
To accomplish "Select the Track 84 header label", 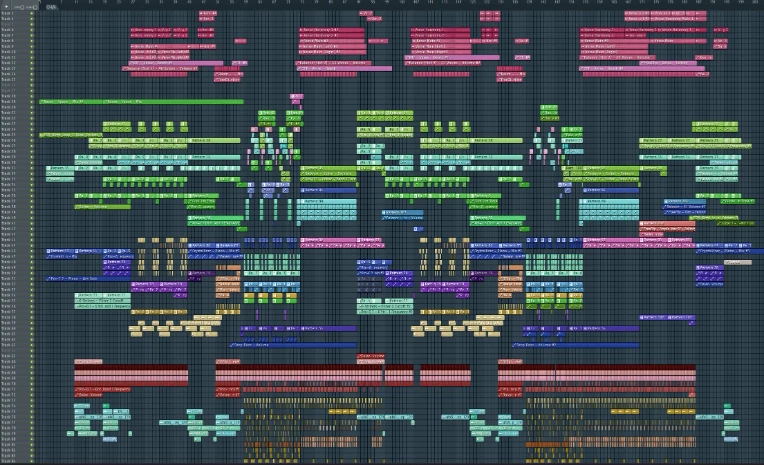I will 8,461.
